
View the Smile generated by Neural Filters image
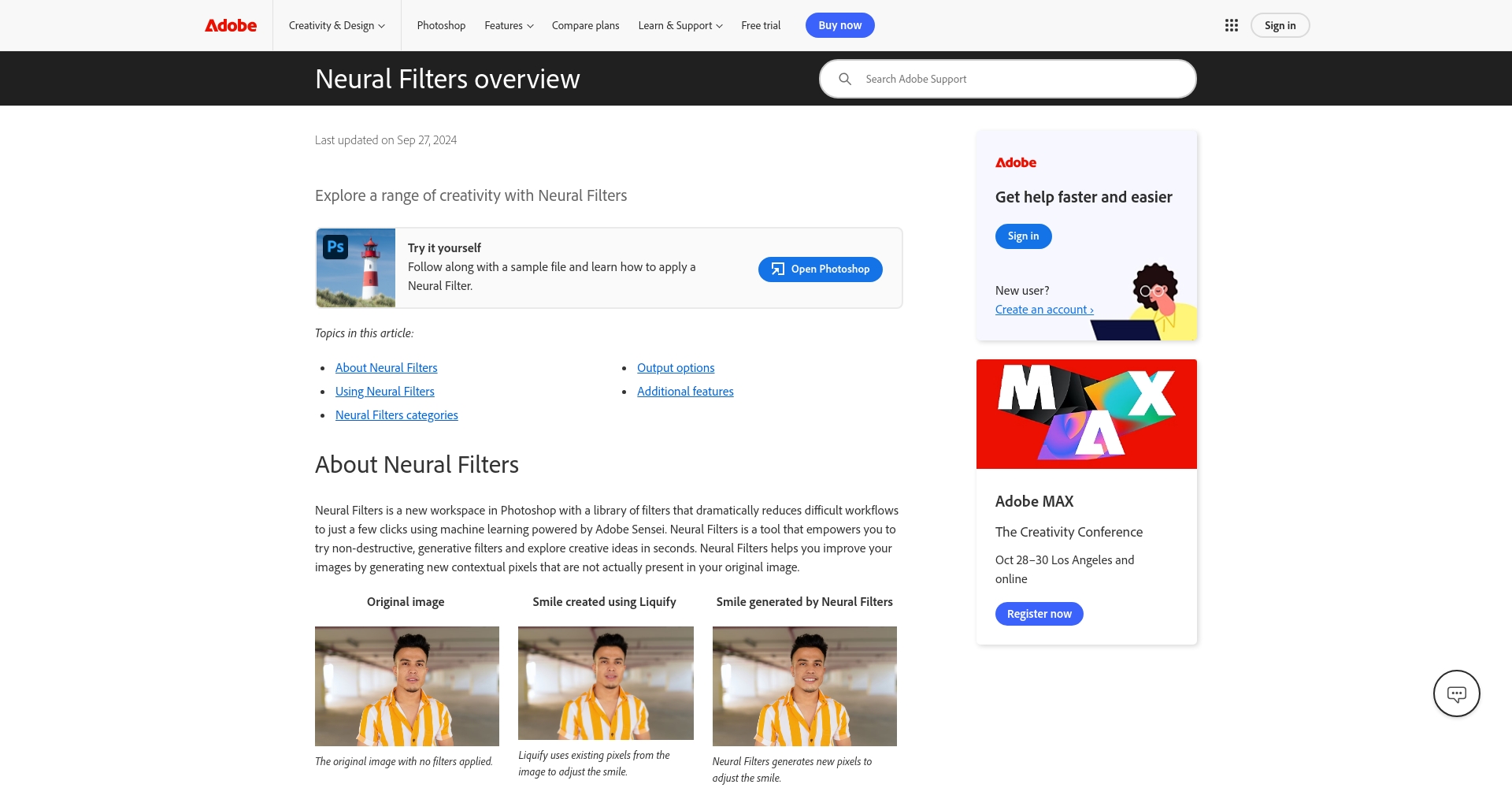[x=804, y=686]
